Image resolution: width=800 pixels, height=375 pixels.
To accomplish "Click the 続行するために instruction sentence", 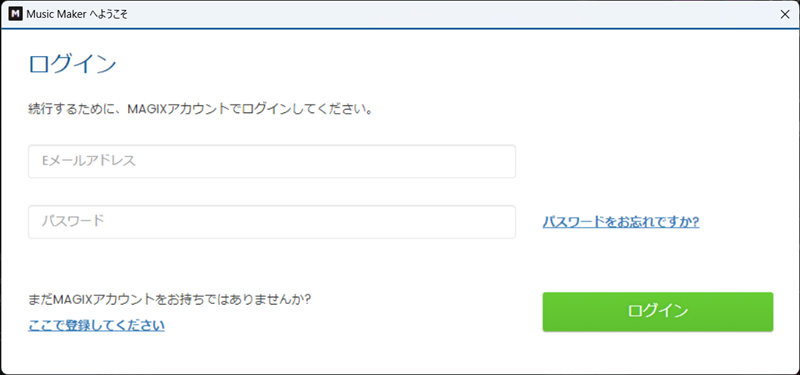I will click(x=200, y=109).
